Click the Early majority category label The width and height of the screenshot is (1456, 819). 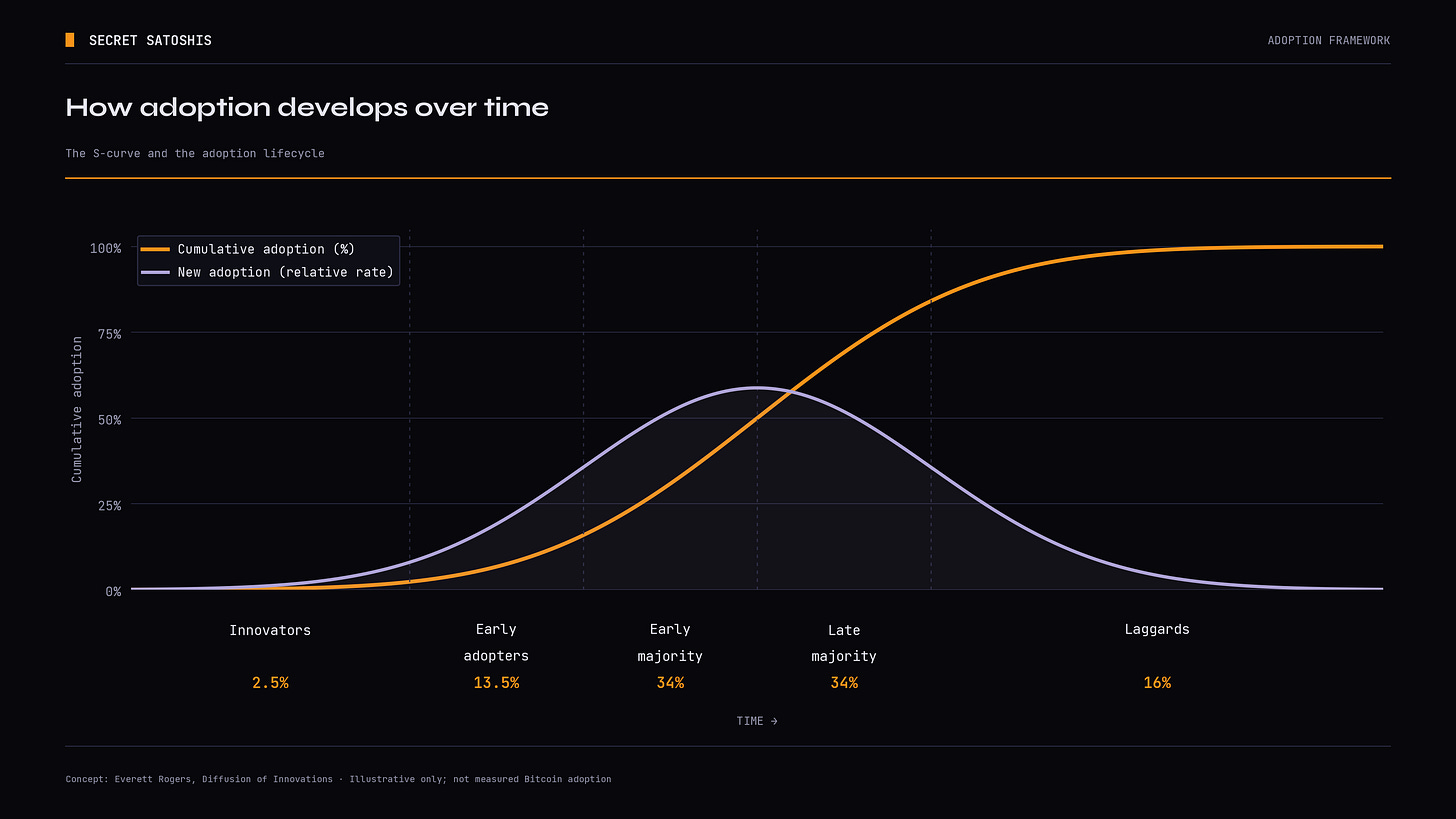point(670,642)
